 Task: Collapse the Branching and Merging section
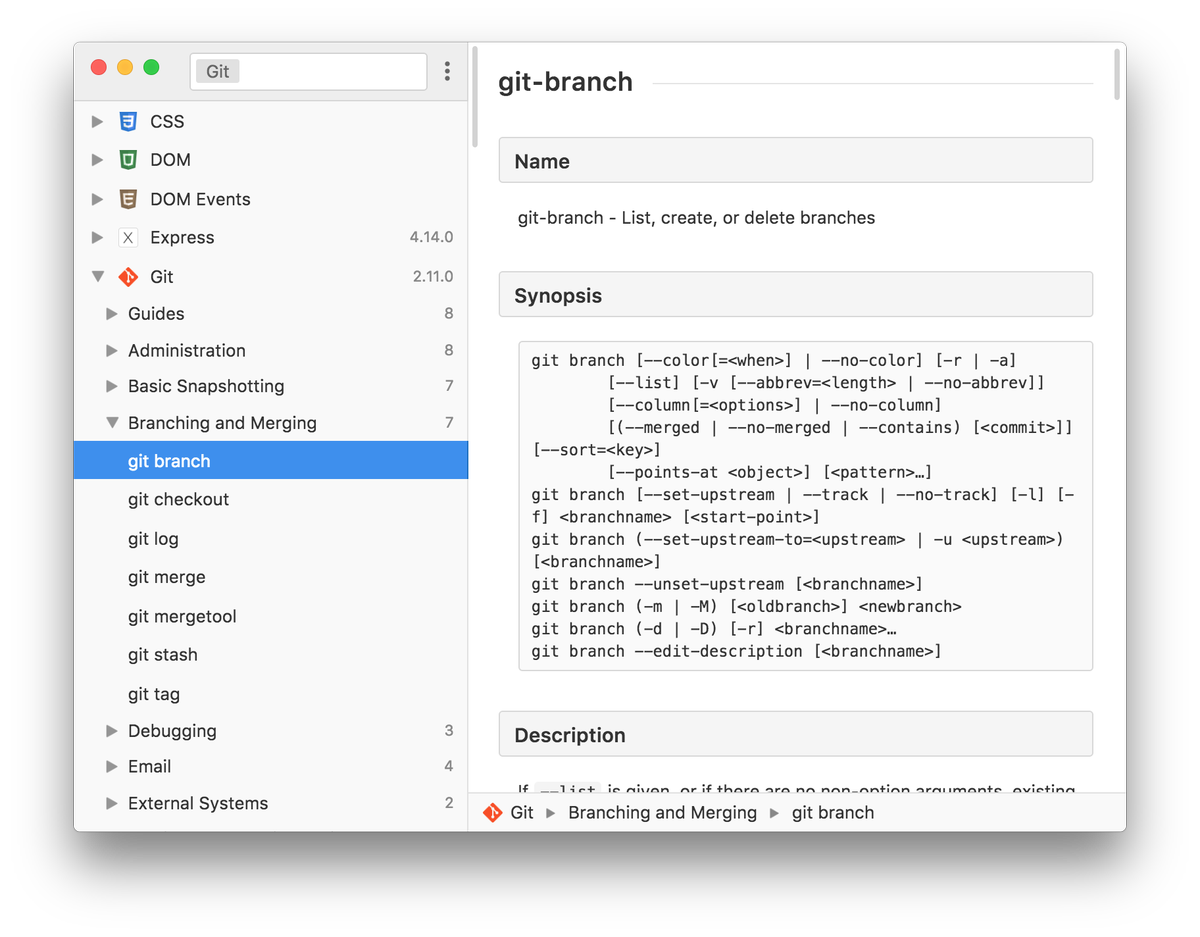tap(112, 422)
